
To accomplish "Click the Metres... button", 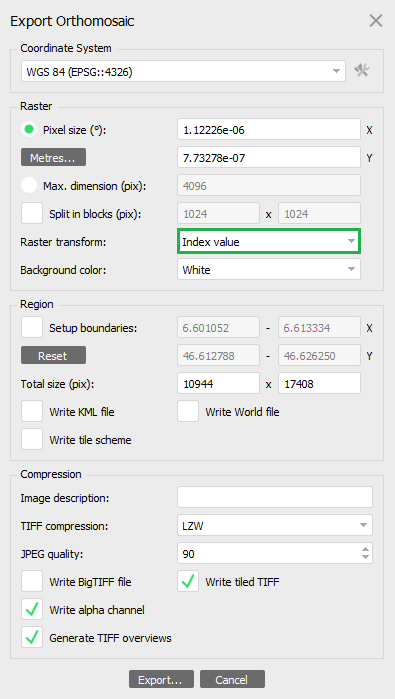I will [x=53, y=157].
